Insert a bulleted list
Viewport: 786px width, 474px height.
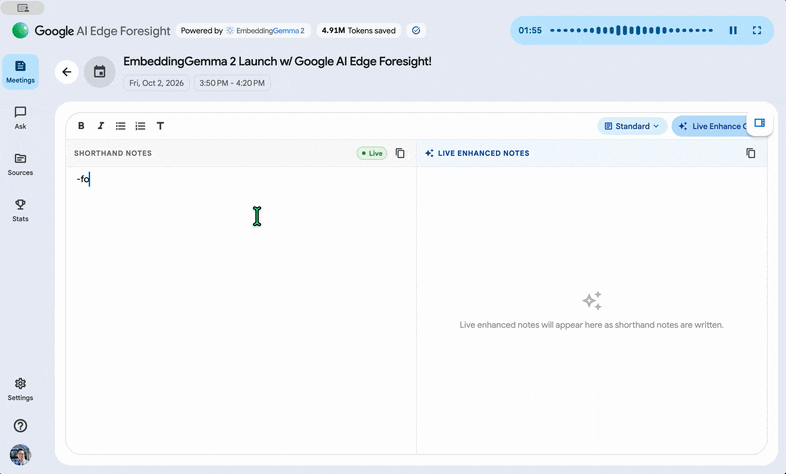tap(120, 126)
